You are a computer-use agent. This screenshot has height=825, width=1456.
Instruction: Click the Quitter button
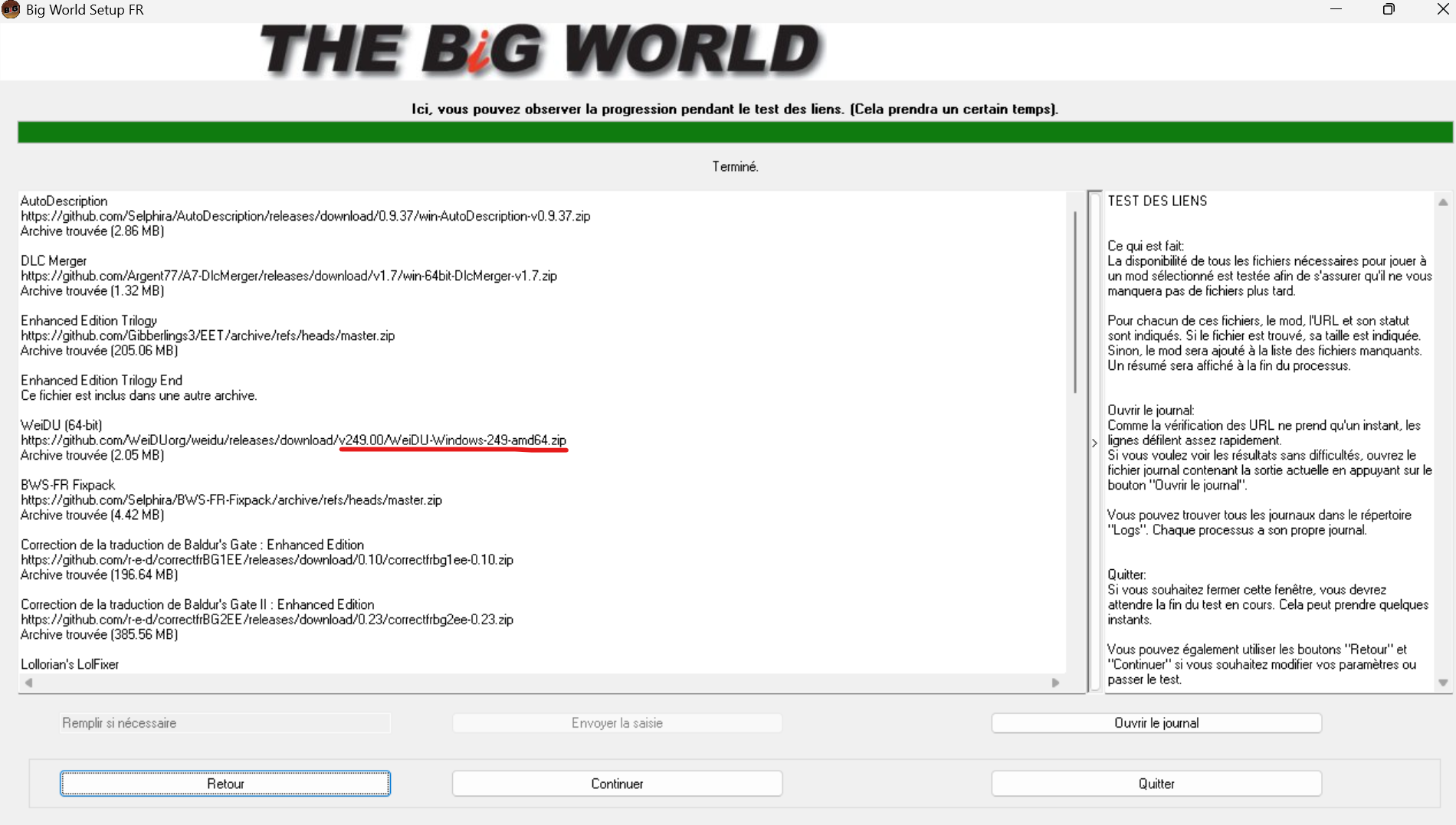point(1156,784)
